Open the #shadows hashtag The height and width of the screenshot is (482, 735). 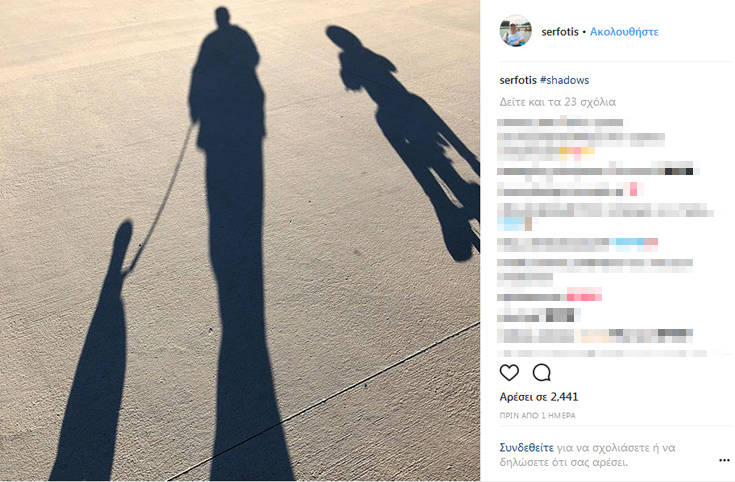point(564,80)
